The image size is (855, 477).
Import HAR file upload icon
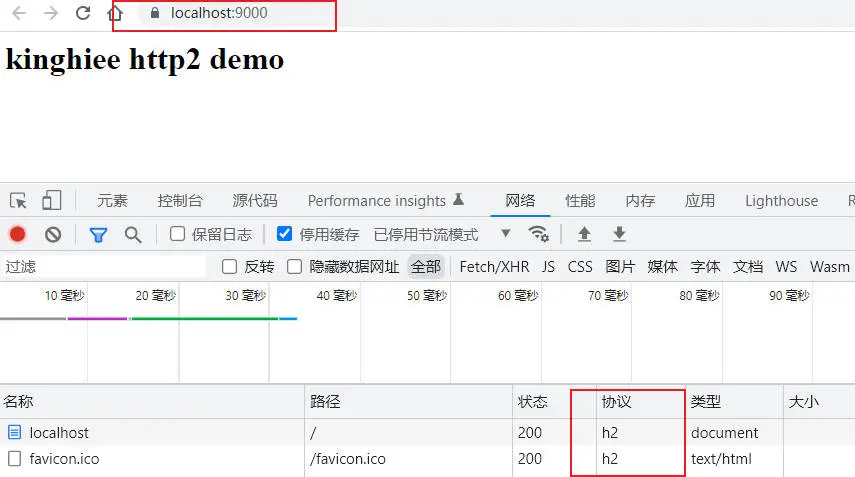click(x=584, y=234)
